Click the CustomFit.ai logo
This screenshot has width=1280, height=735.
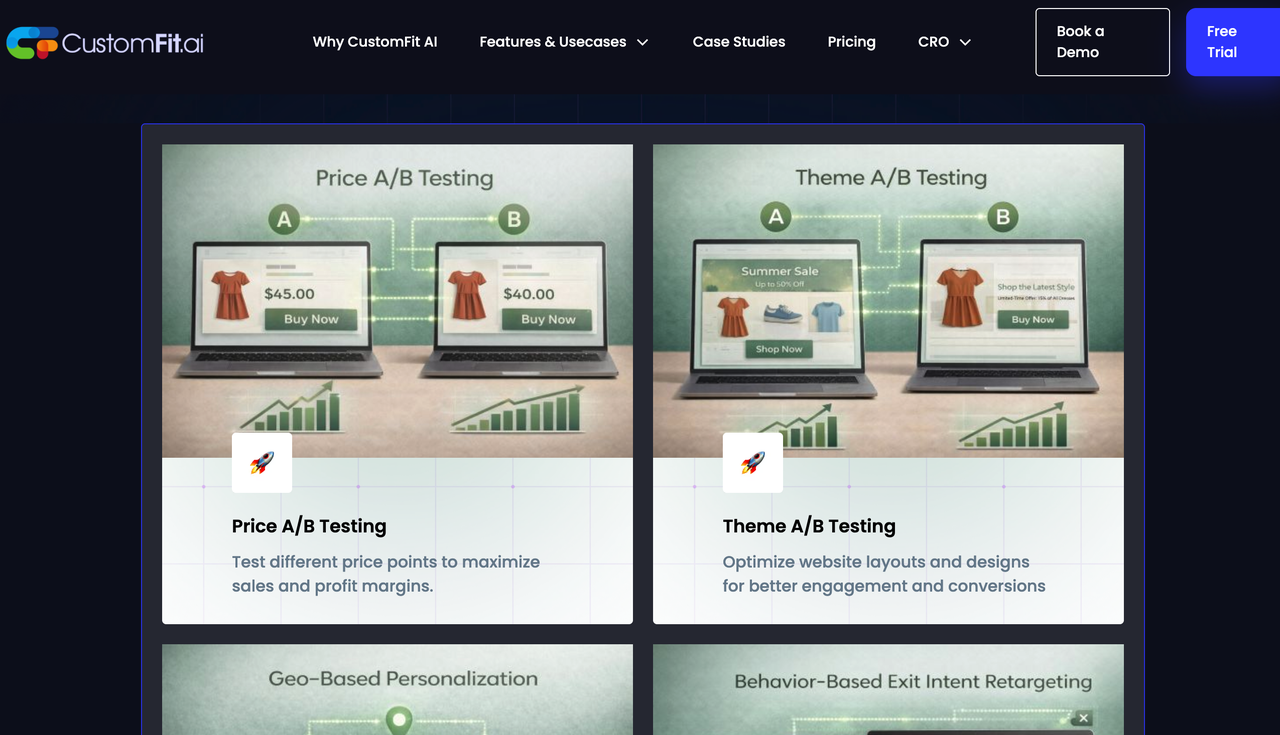tap(105, 42)
